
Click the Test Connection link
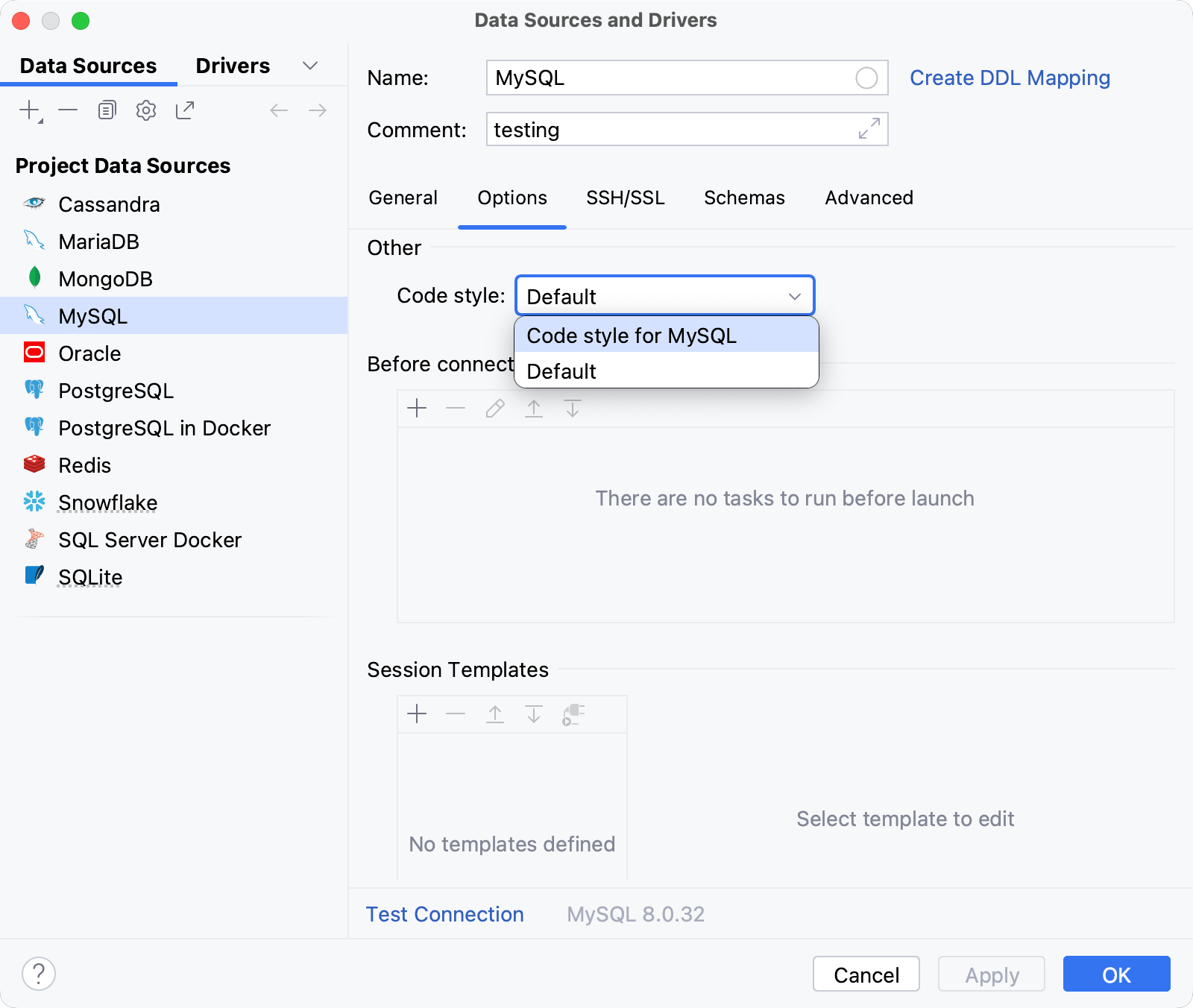pyautogui.click(x=444, y=914)
